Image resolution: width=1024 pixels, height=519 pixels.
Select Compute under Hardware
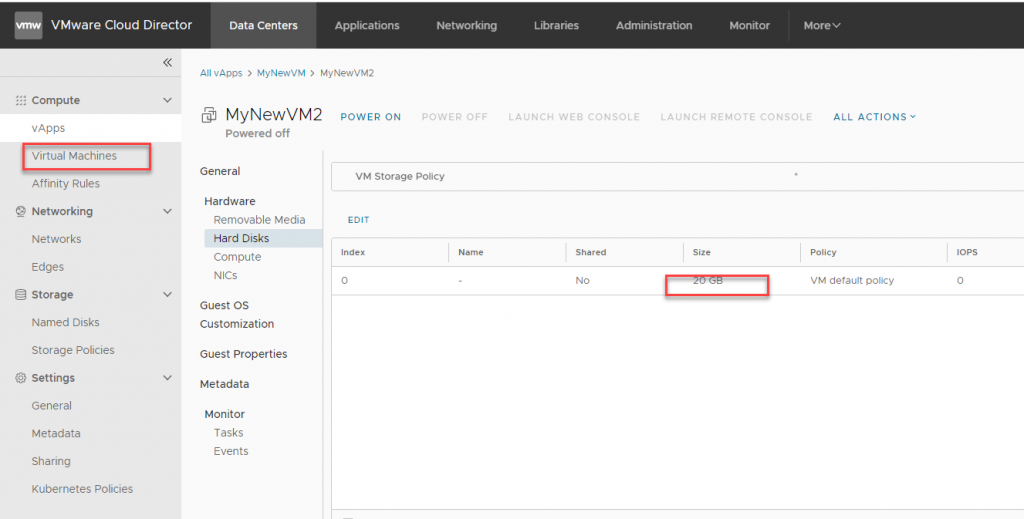coord(237,257)
